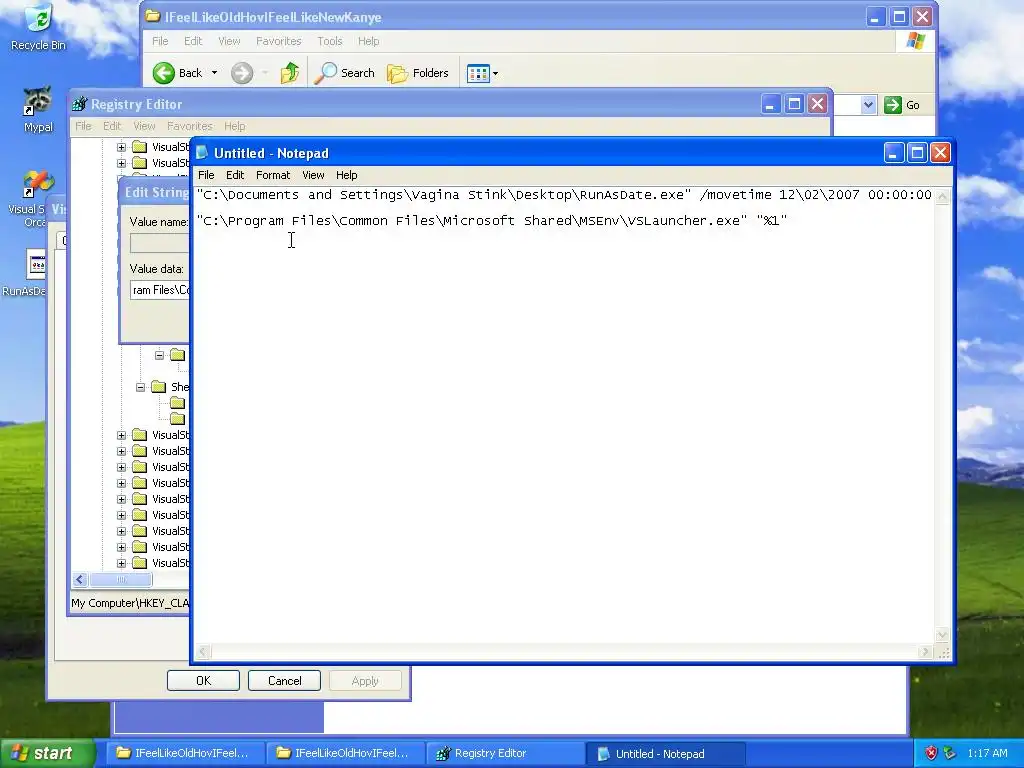1024x768 pixels.
Task: Open Explorer Tools menu
Action: 330,41
